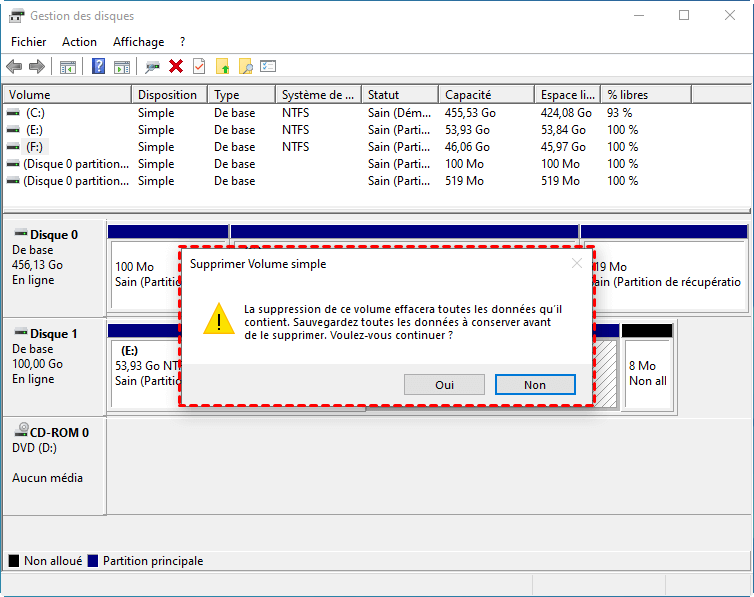
Task: Click the yellow warning triangle in the dialog
Action: [219, 319]
